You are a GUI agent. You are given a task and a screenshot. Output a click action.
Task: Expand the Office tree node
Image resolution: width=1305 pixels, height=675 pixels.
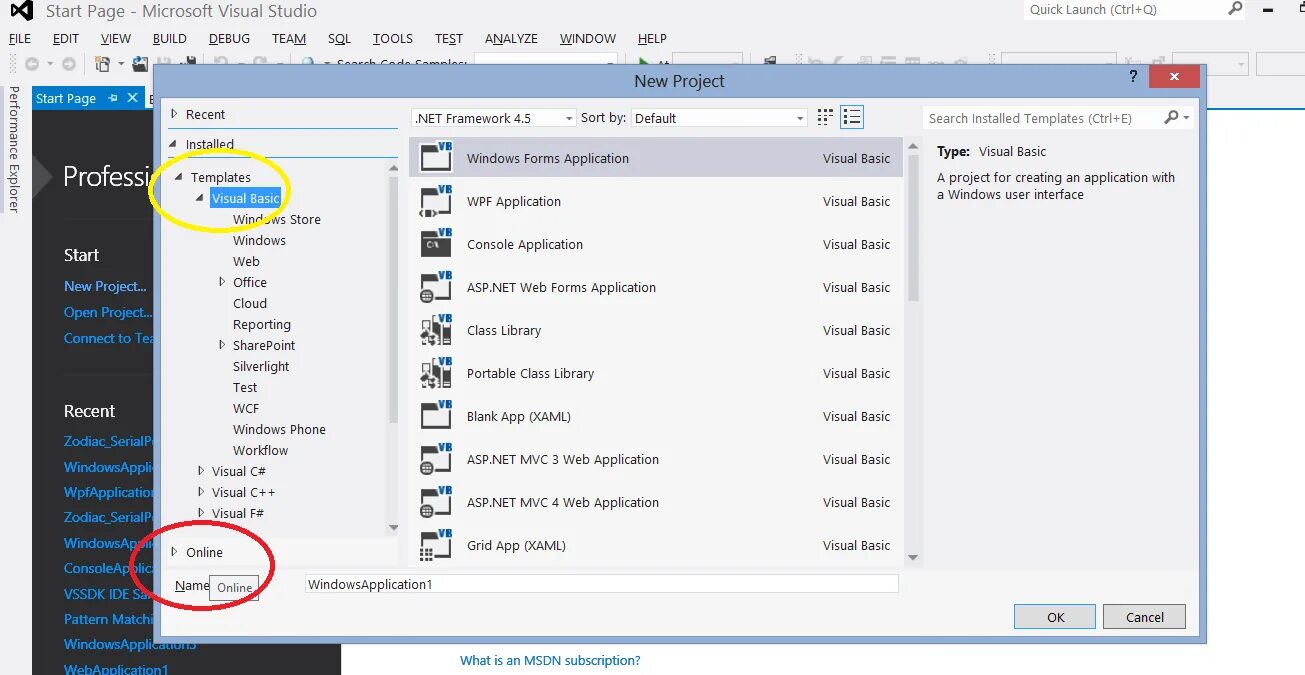222,282
